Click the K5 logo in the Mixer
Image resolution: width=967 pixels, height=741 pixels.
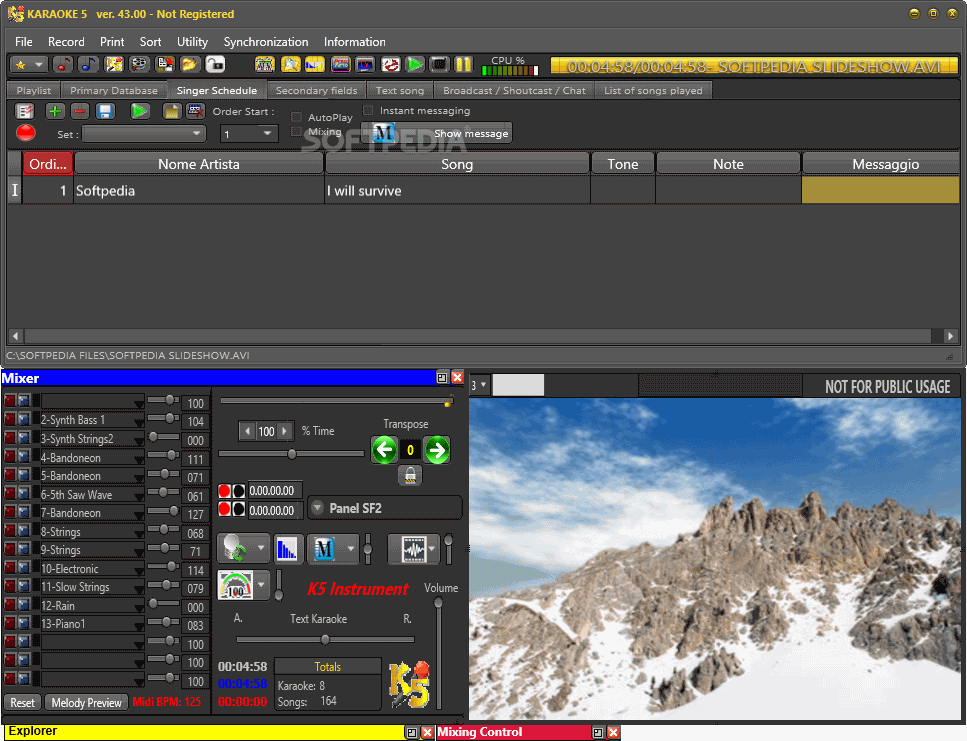coord(409,684)
